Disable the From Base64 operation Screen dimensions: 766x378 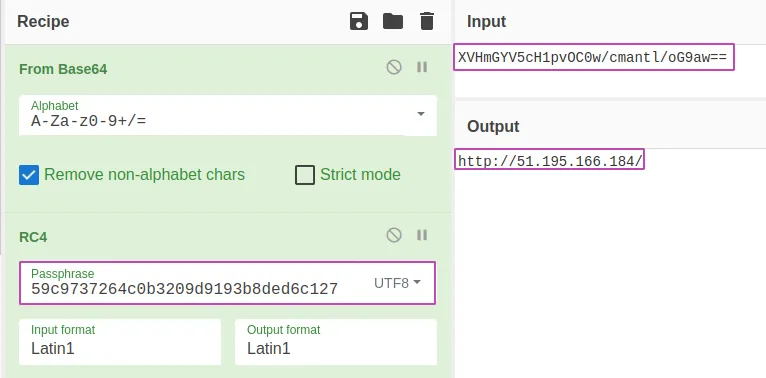pos(394,67)
